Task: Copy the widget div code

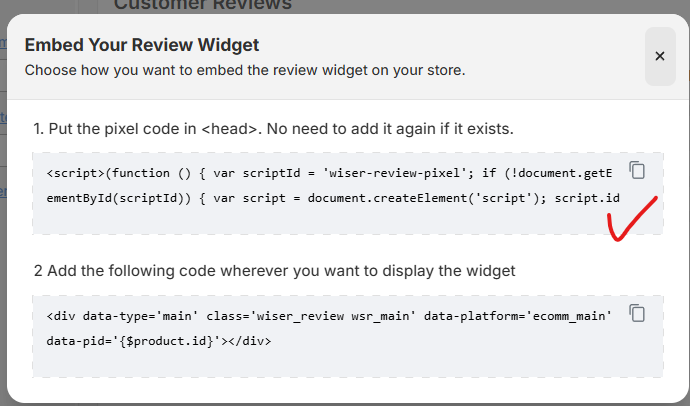Action: point(637,314)
